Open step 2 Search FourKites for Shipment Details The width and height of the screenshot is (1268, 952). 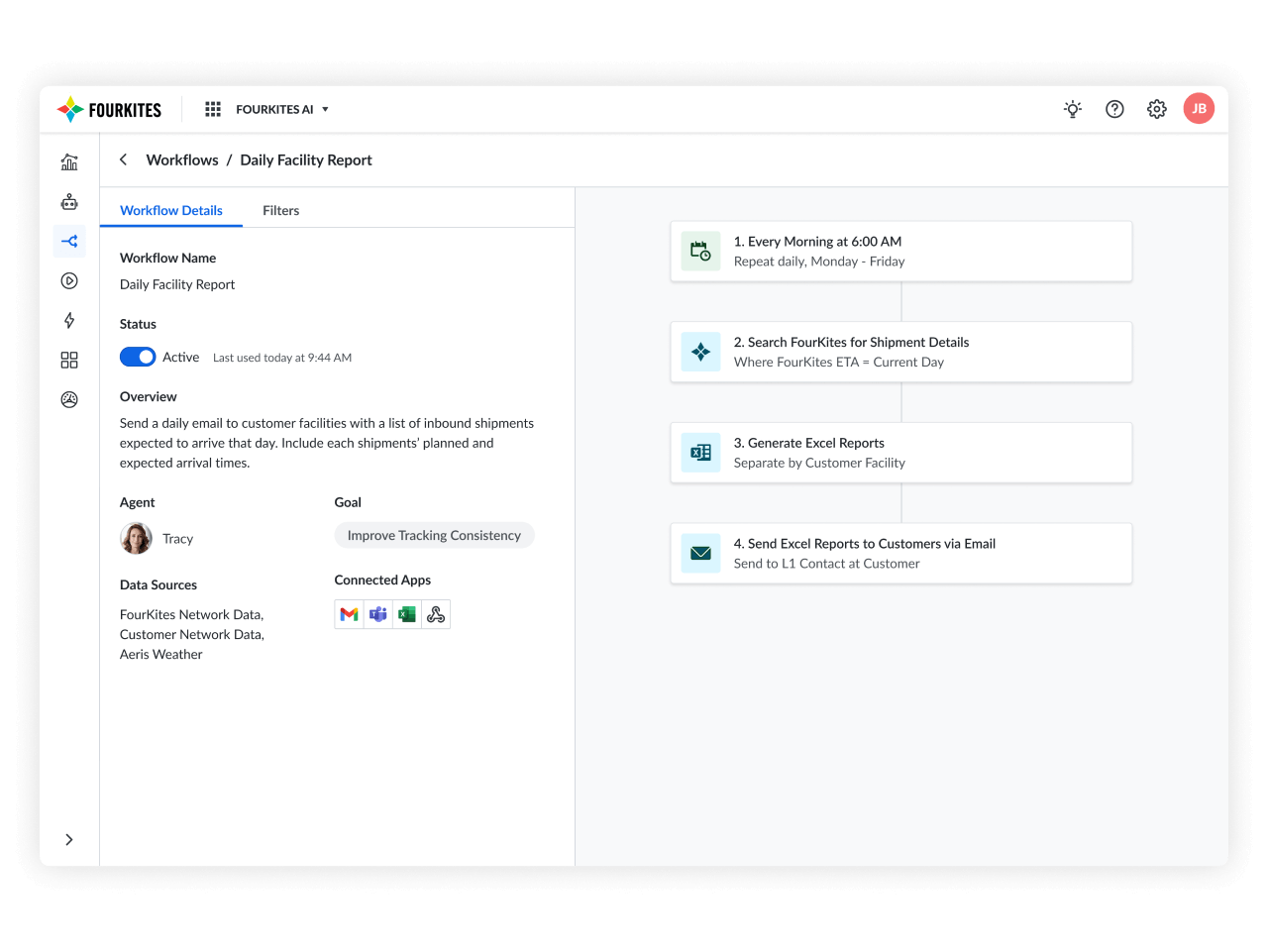click(x=901, y=353)
